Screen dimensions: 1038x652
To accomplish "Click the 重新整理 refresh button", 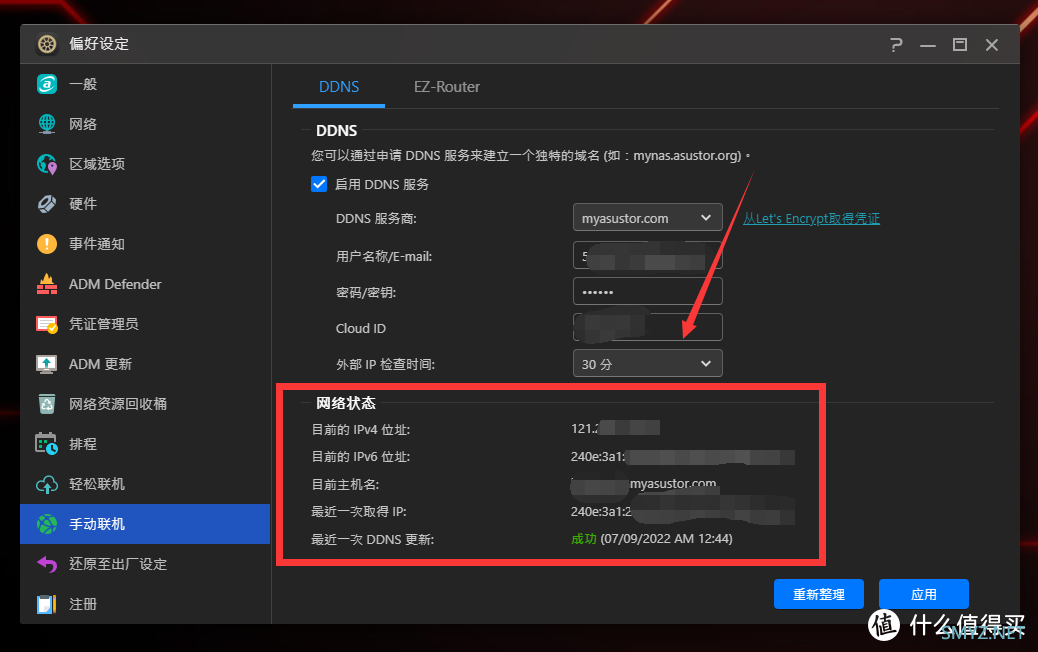I will [819, 594].
